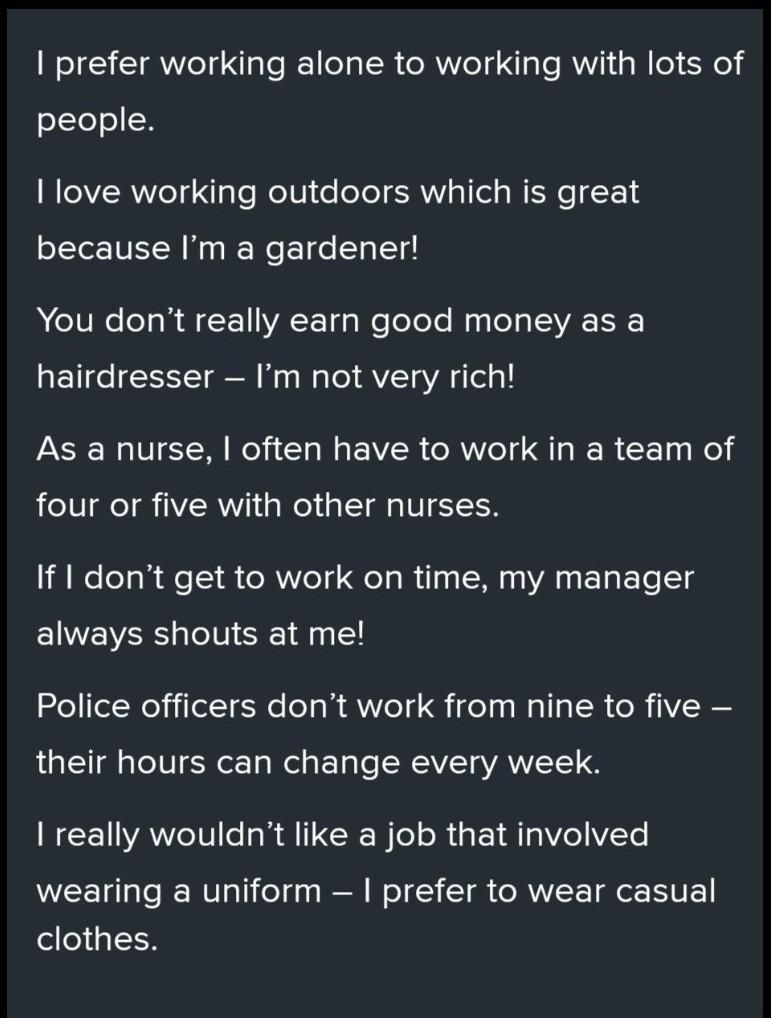Select the word 'clothes' at the end
Viewport: 771px width, 1018px height.
click(x=97, y=939)
